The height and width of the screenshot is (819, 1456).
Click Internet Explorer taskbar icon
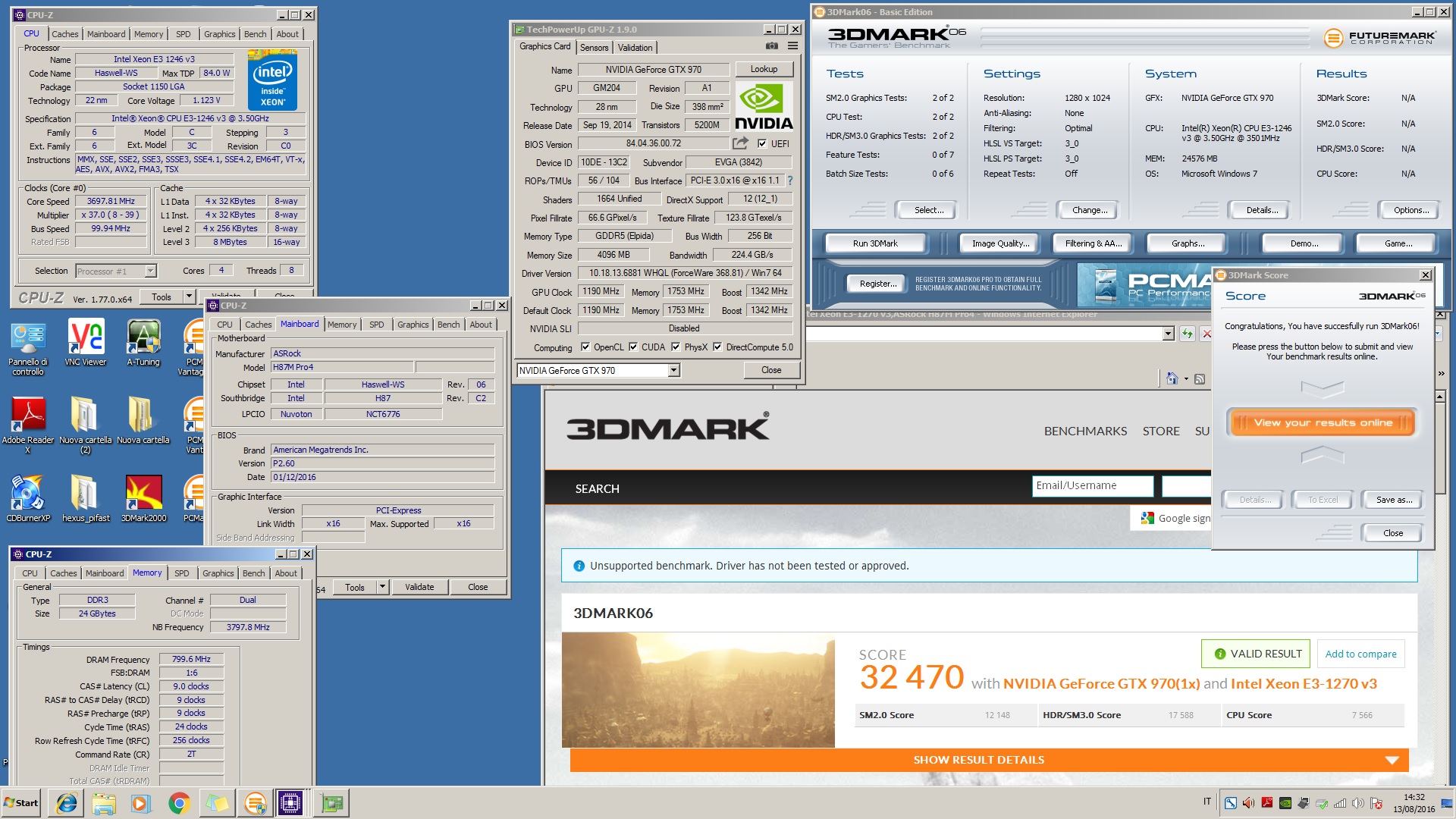(67, 802)
